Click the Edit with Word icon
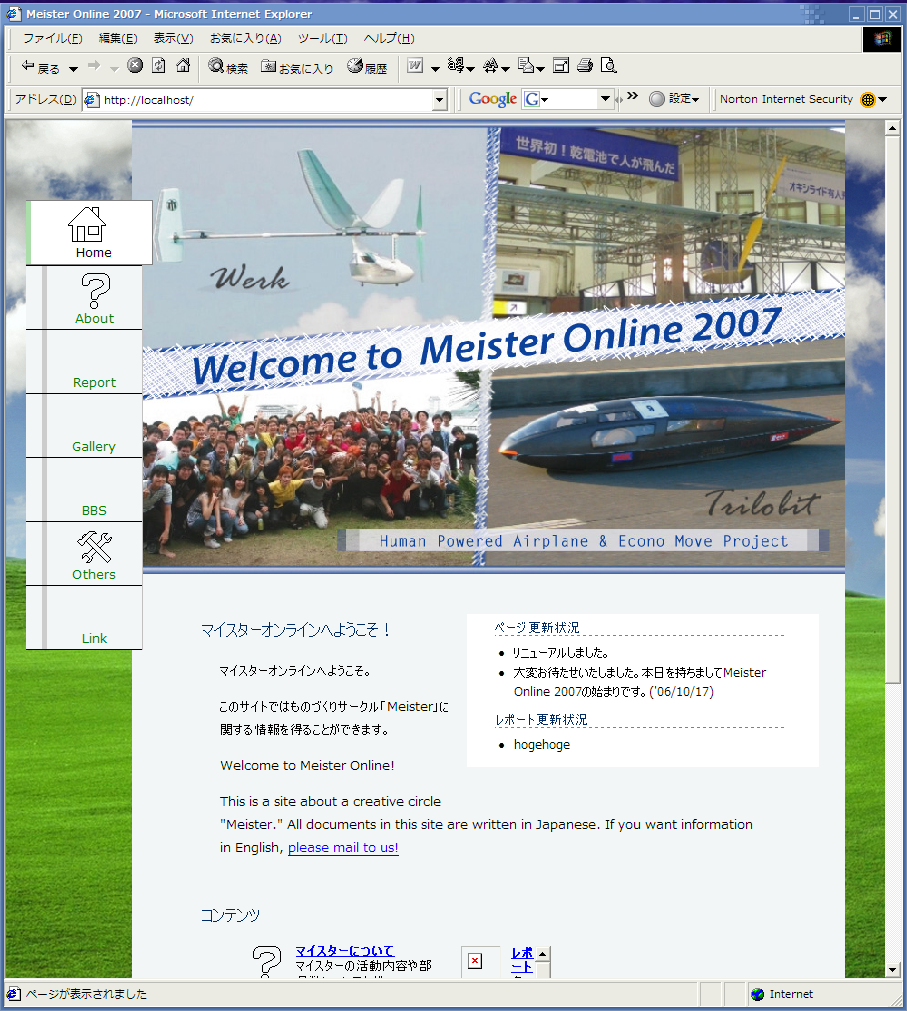 pos(415,66)
